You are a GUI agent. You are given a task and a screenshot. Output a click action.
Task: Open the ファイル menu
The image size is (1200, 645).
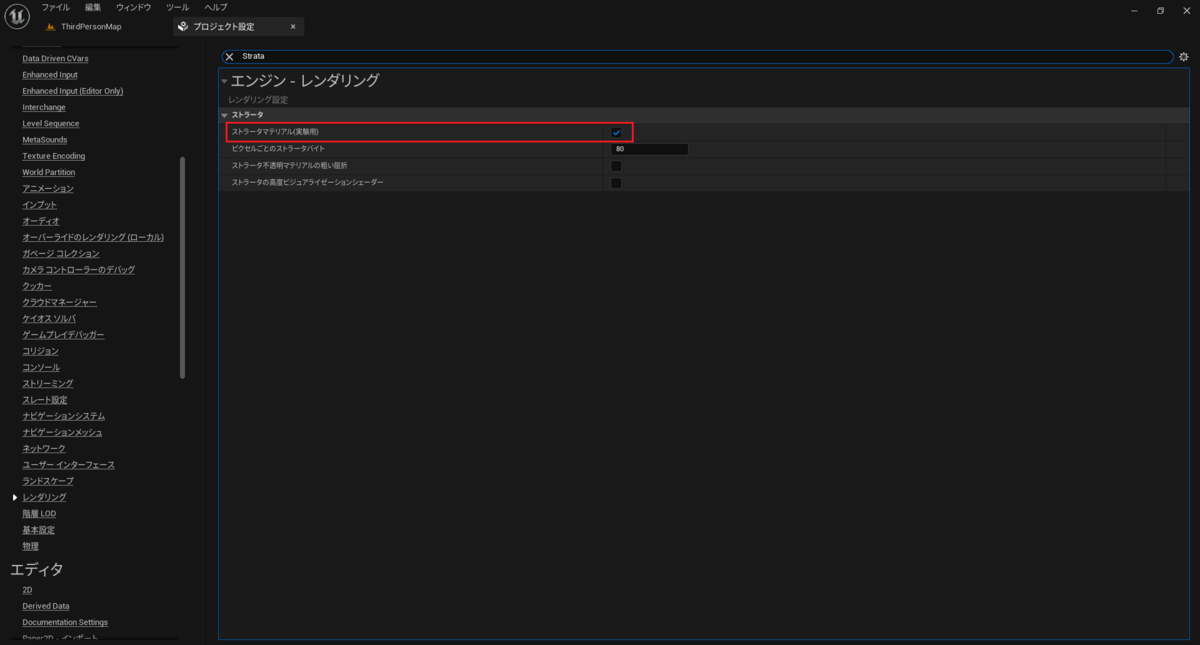click(55, 7)
